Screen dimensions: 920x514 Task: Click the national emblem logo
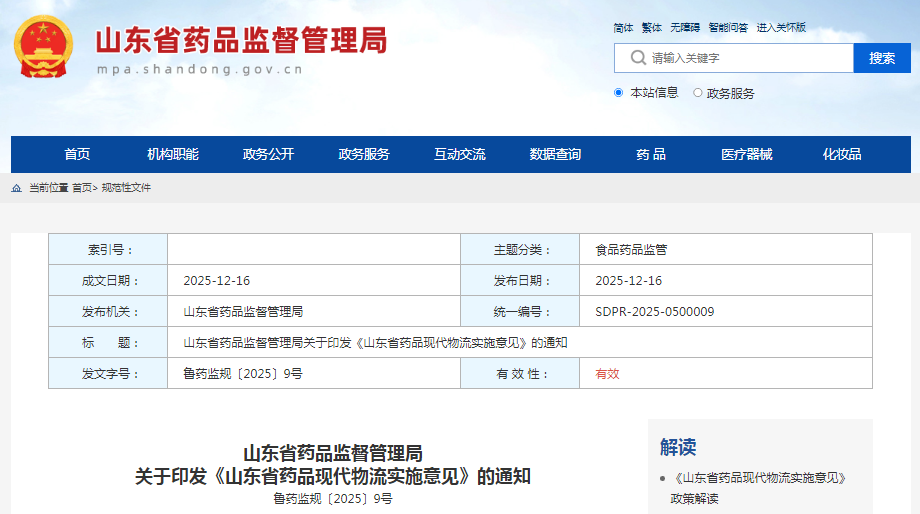(x=43, y=46)
